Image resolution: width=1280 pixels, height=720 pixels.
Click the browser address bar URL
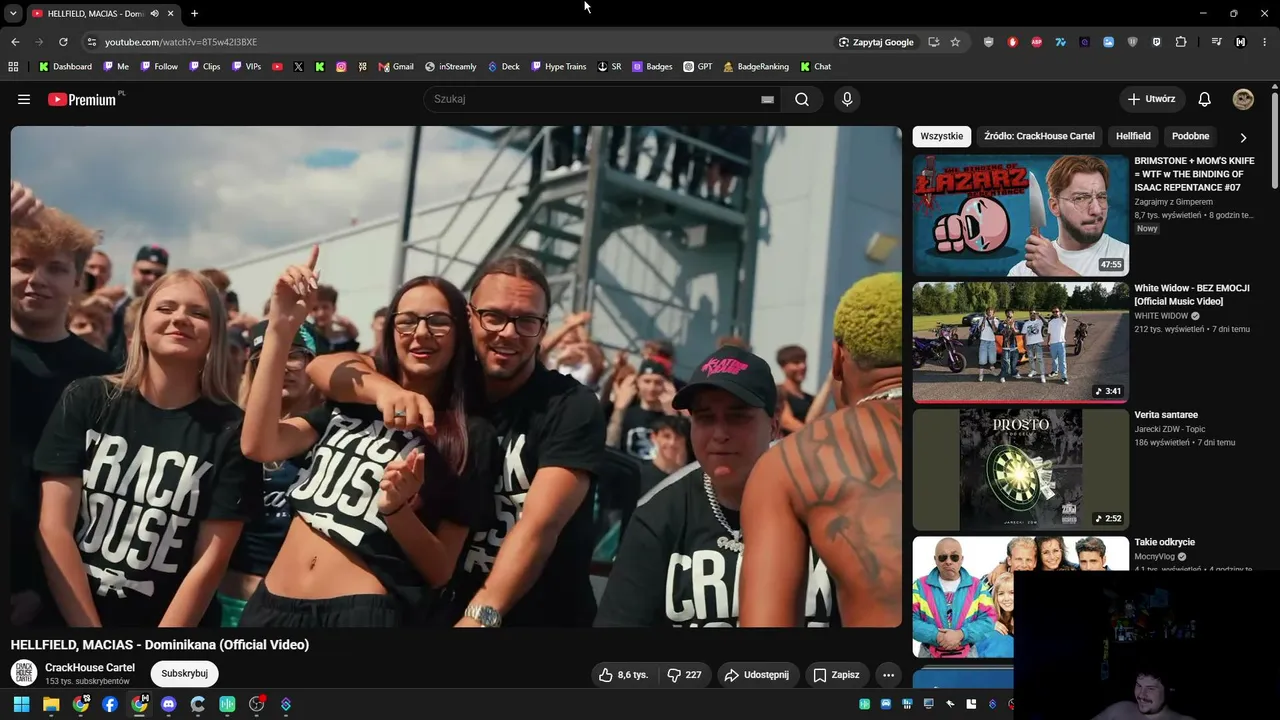181,42
